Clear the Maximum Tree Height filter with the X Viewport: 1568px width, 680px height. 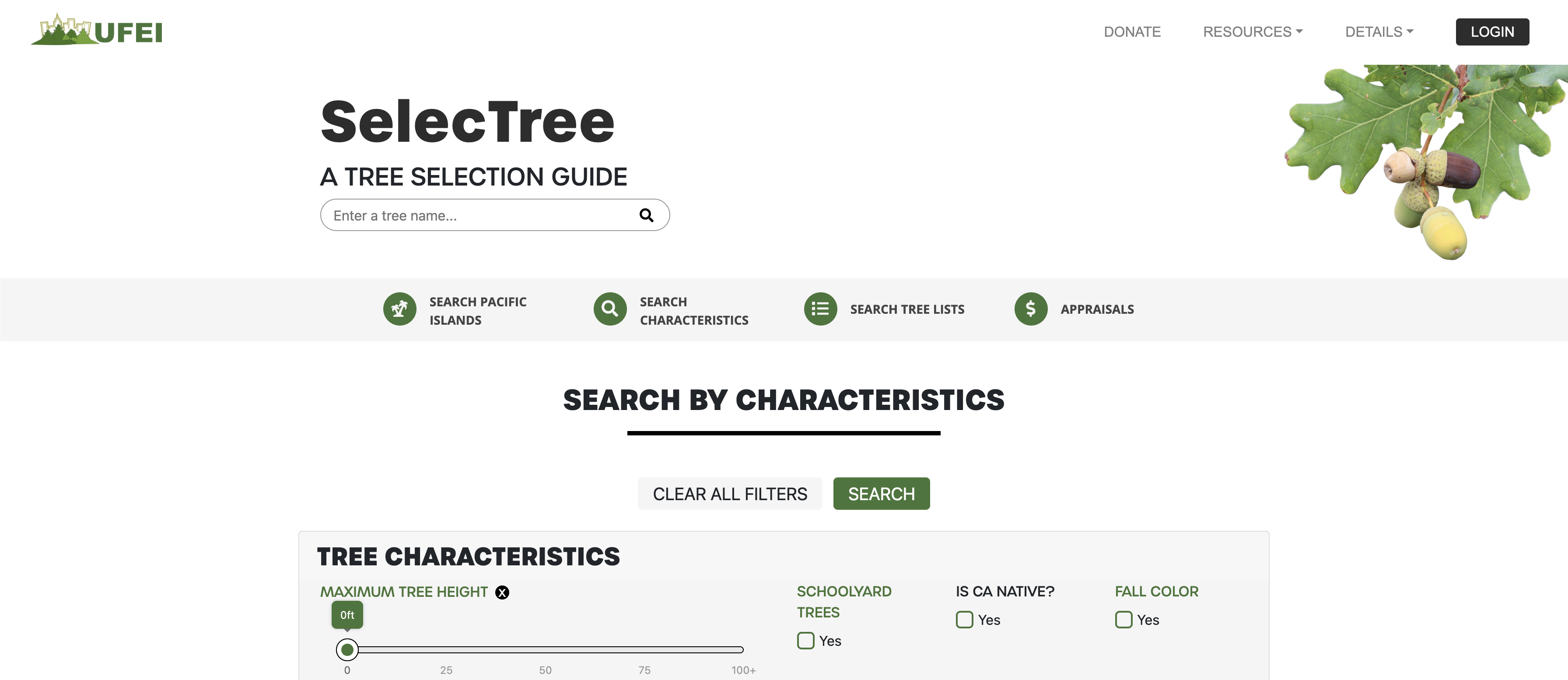pyautogui.click(x=502, y=592)
